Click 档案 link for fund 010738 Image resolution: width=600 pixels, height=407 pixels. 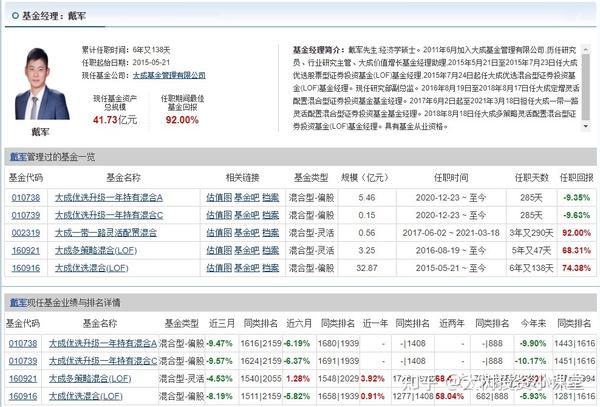click(271, 198)
